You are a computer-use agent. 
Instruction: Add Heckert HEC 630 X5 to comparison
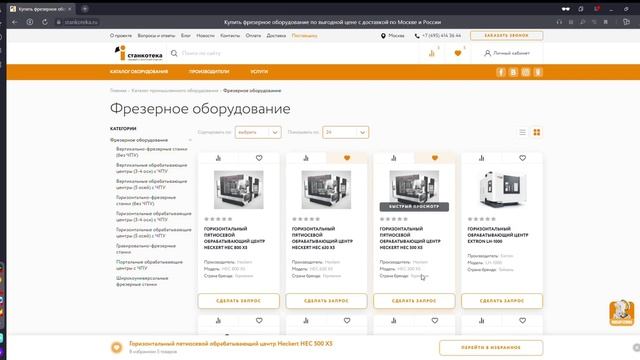point(306,158)
